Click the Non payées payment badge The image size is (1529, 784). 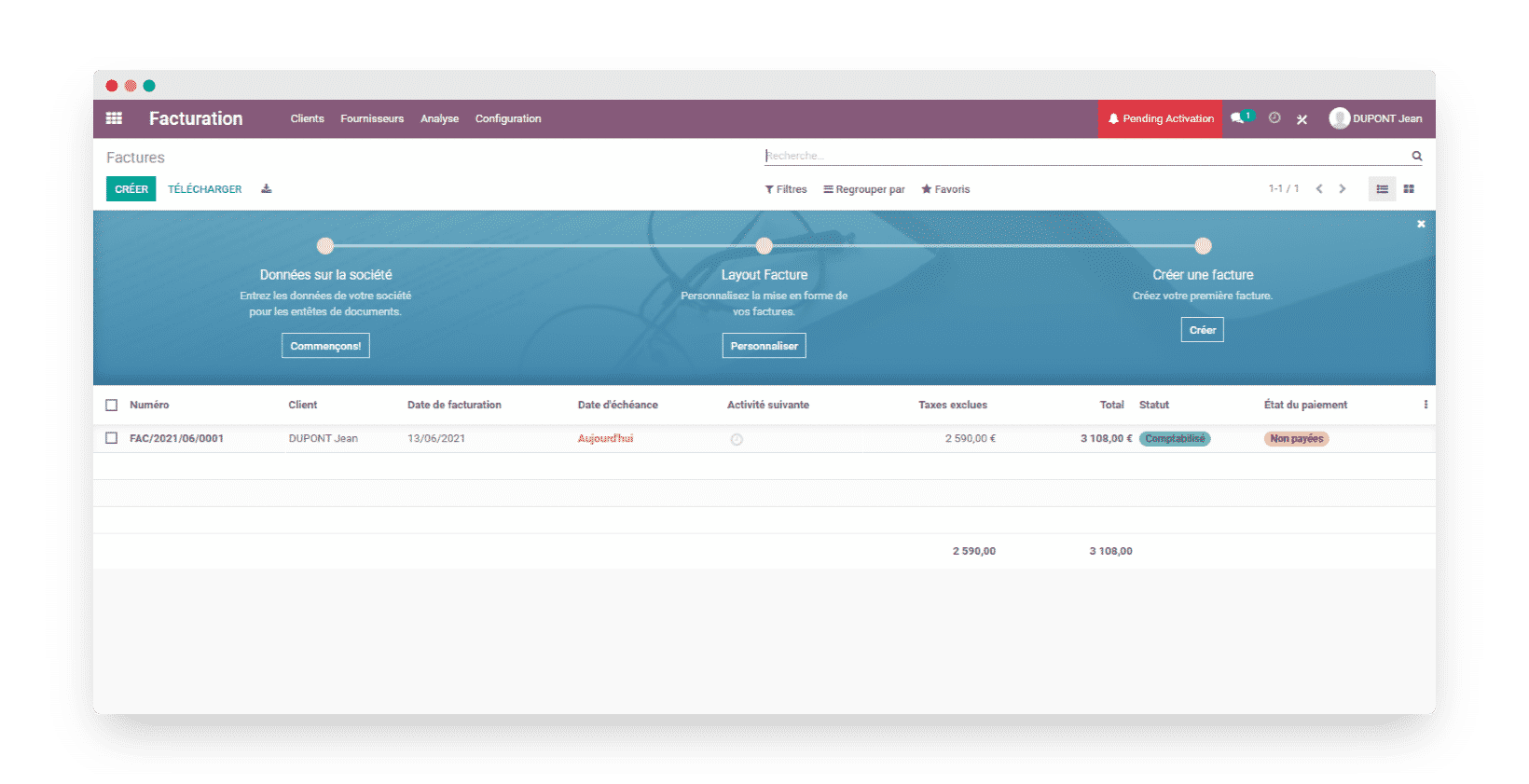tap(1296, 439)
